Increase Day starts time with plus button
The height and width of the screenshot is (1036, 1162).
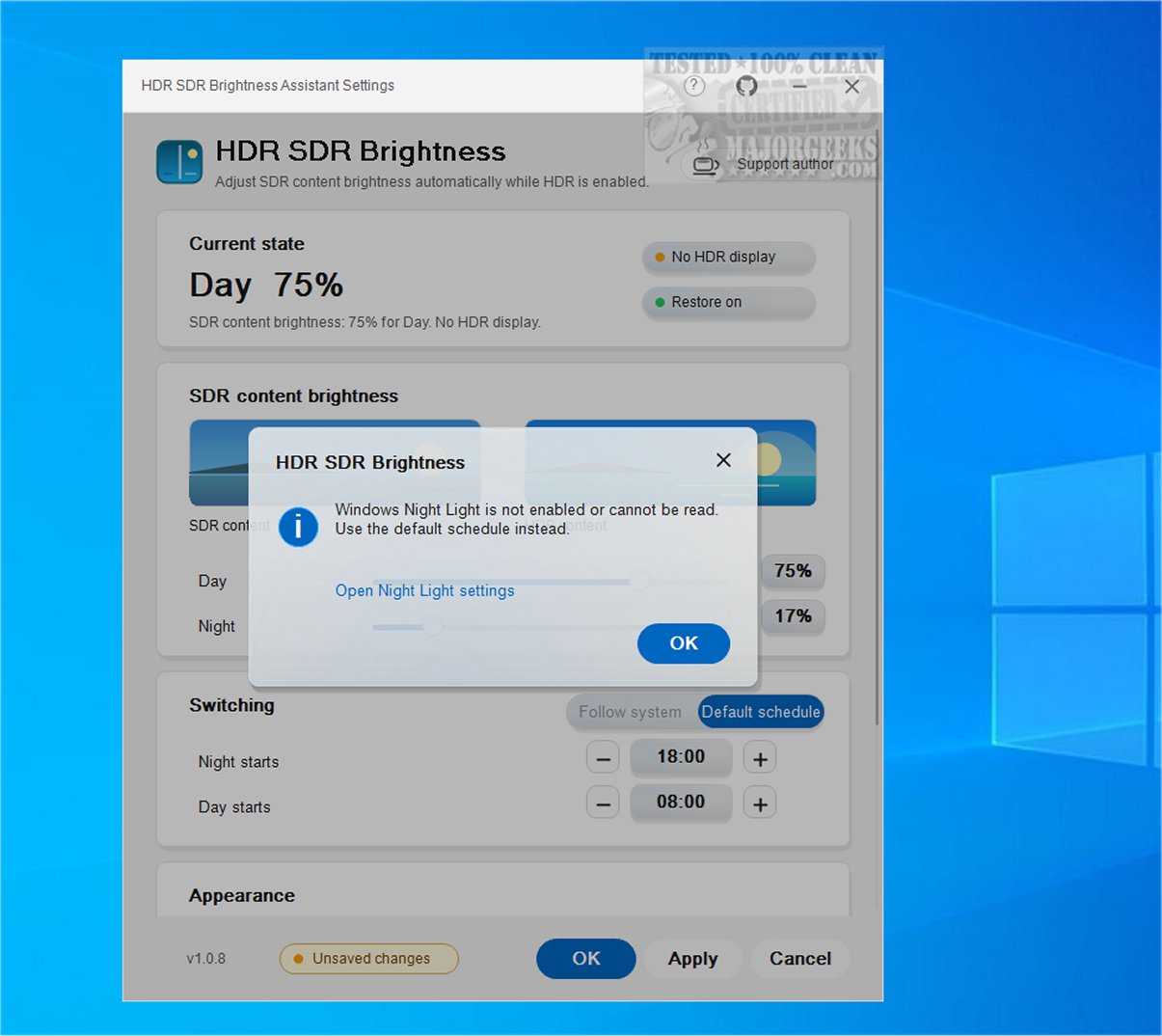pos(760,804)
